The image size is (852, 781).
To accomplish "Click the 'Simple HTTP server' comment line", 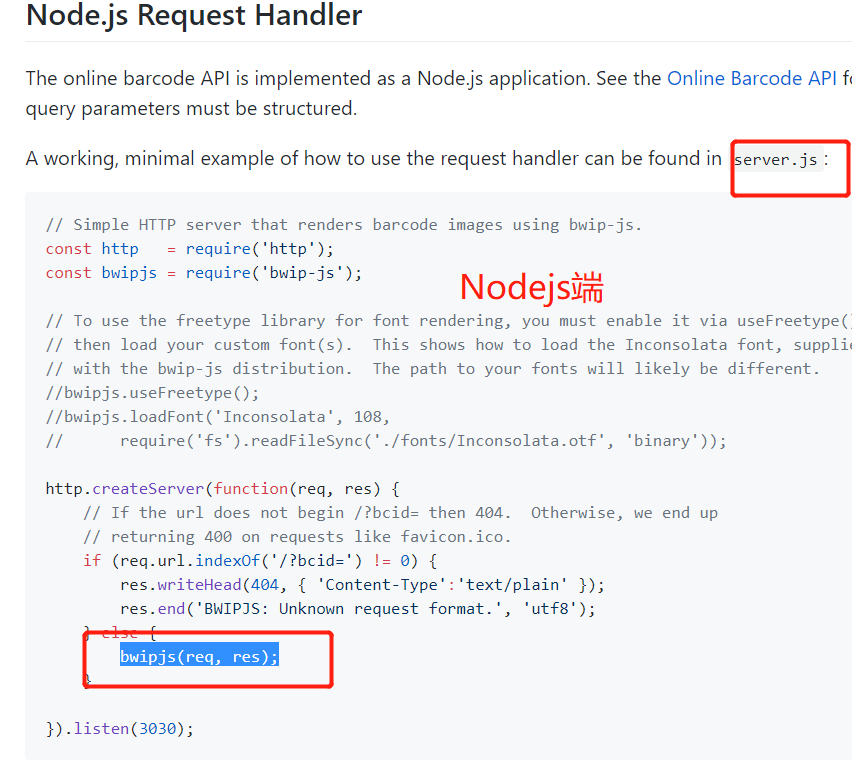I will pyautogui.click(x=344, y=224).
